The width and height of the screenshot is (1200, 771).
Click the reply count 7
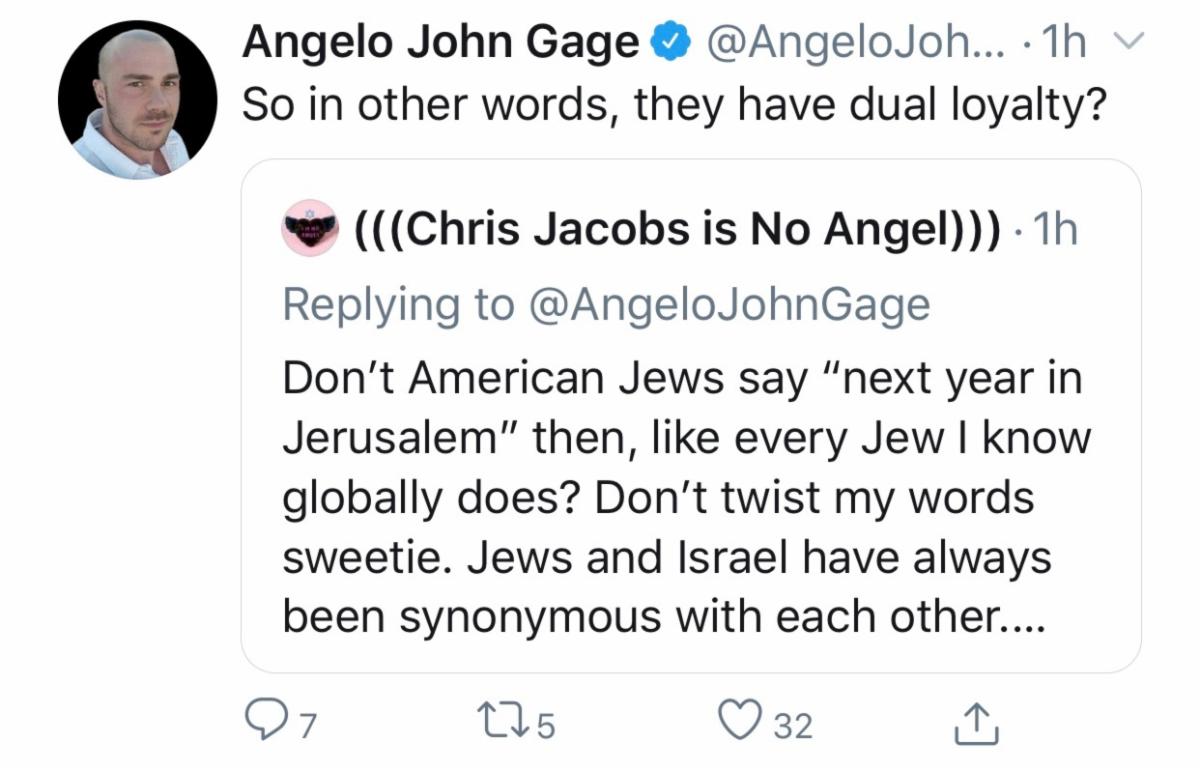pyautogui.click(x=308, y=724)
